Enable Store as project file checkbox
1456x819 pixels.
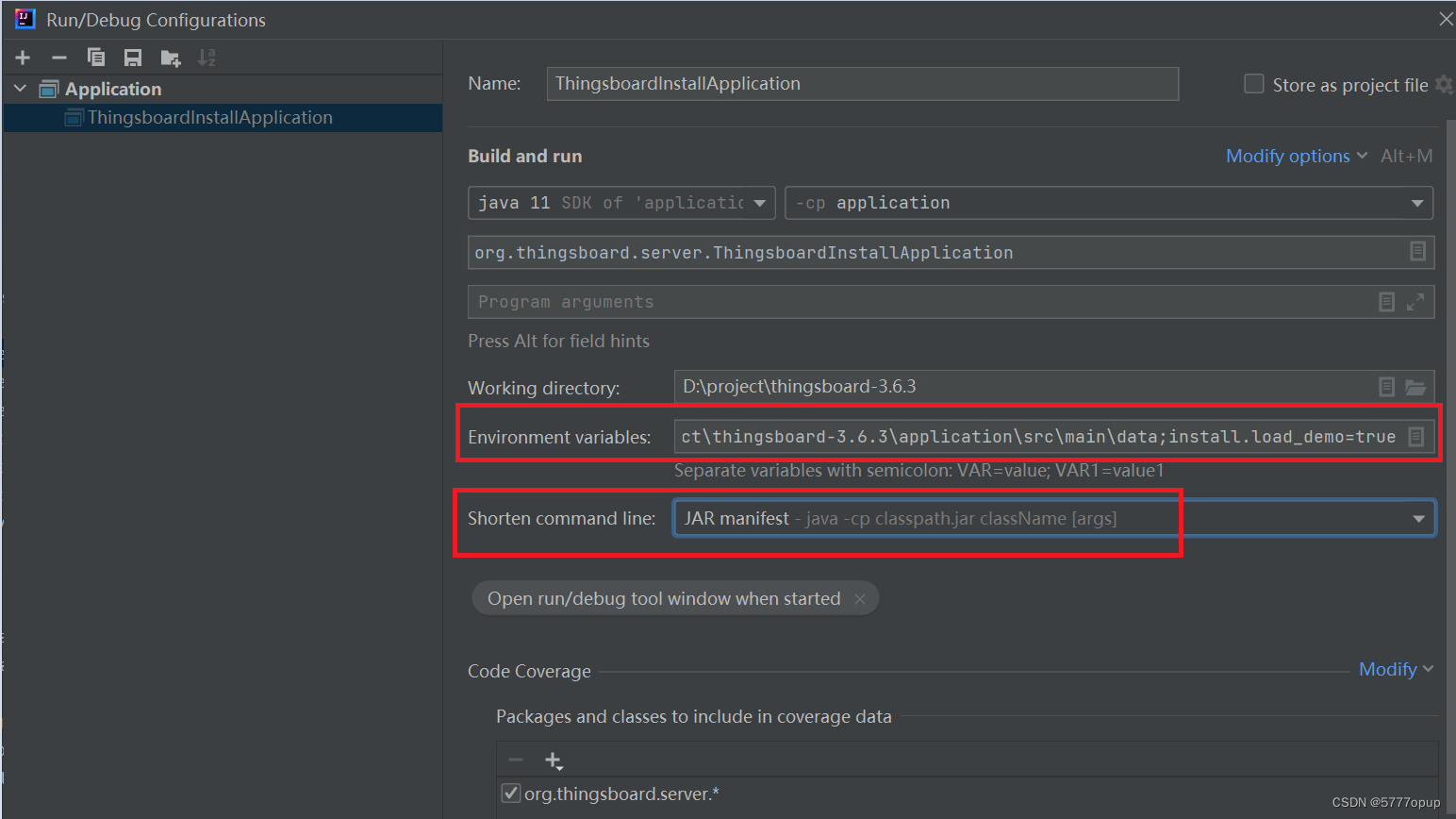tap(1254, 84)
